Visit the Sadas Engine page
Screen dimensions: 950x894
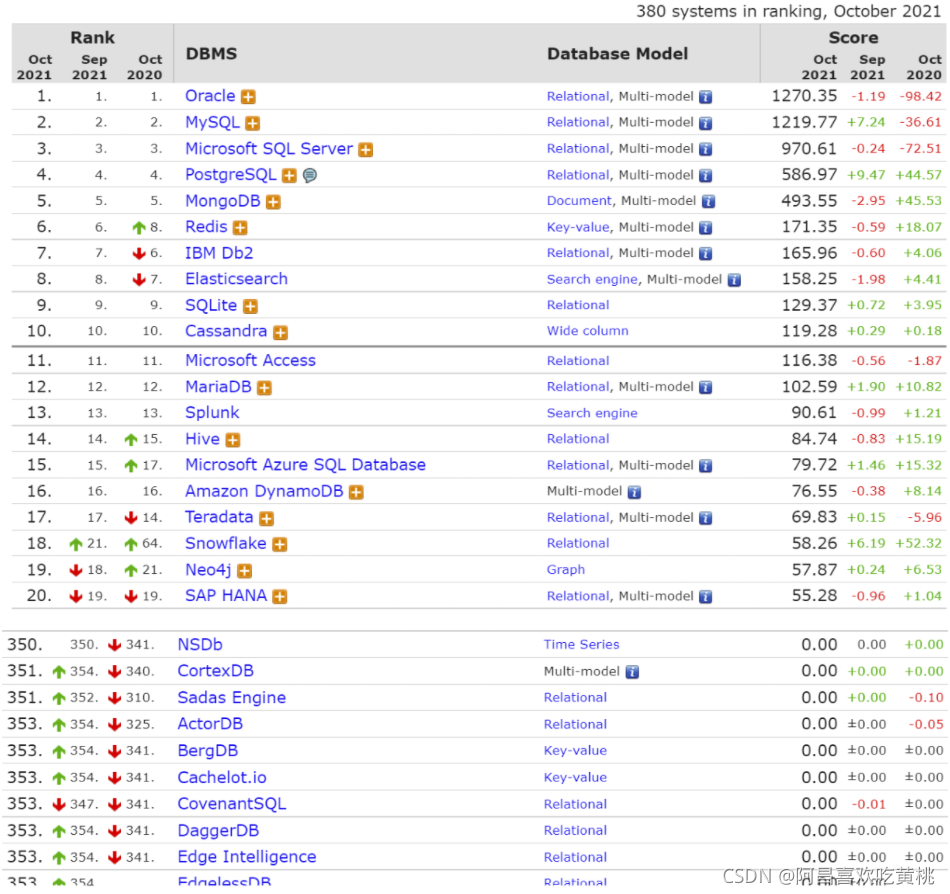231,698
